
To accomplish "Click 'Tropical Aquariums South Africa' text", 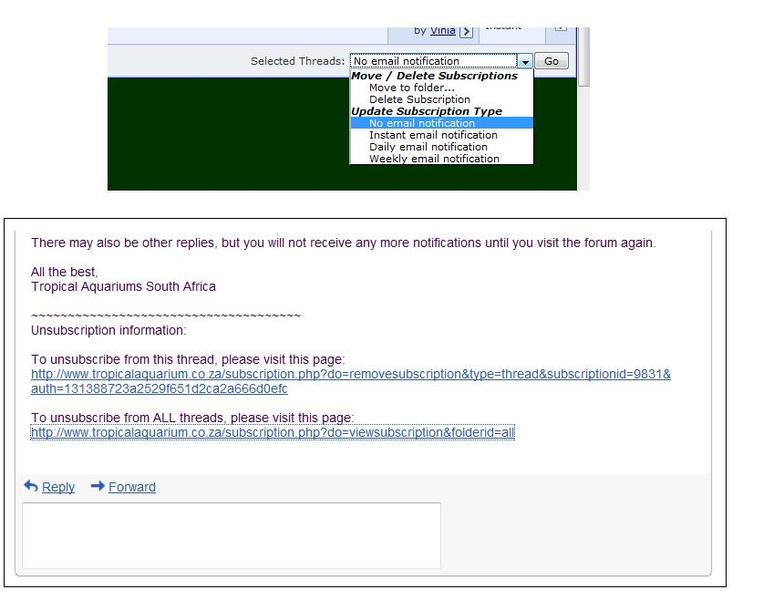I will [x=124, y=286].
